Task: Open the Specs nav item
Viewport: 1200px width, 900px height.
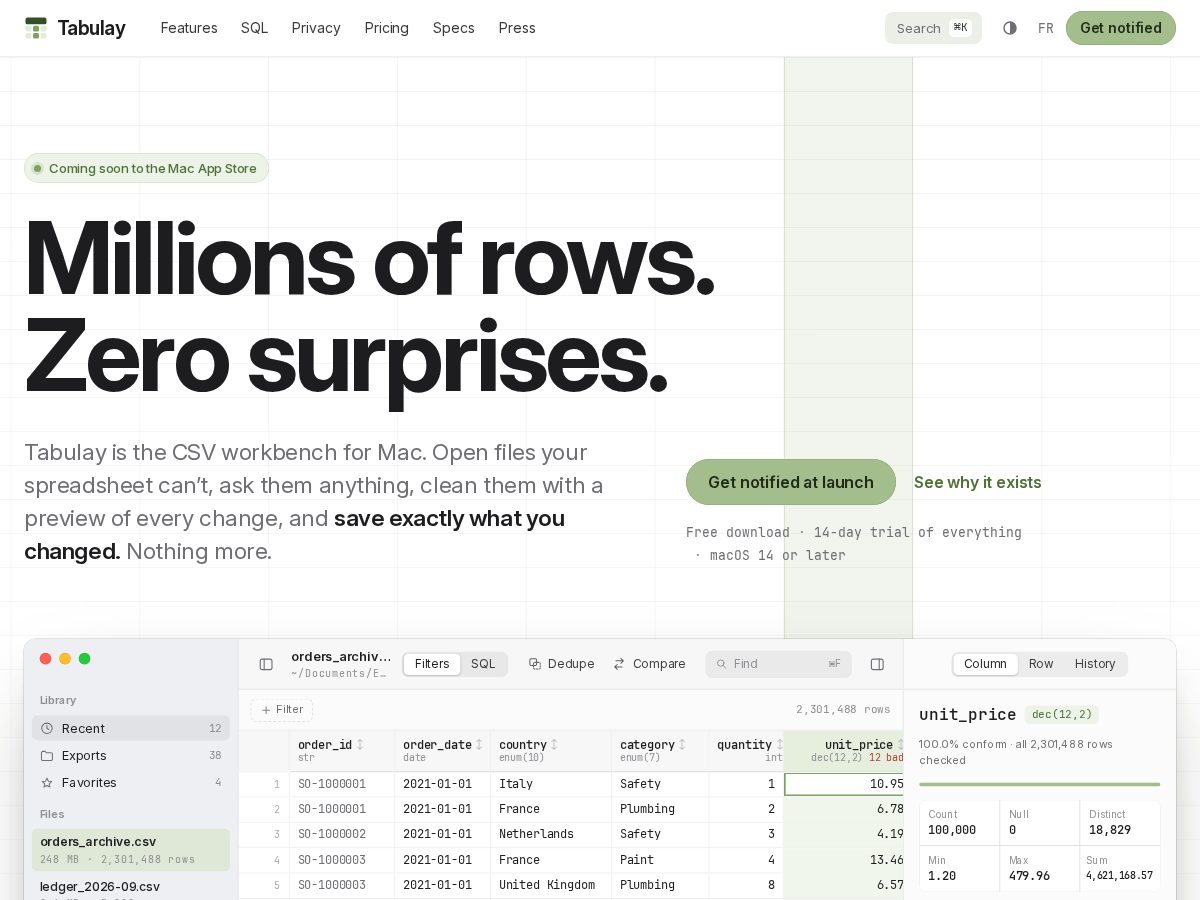Action: [454, 28]
